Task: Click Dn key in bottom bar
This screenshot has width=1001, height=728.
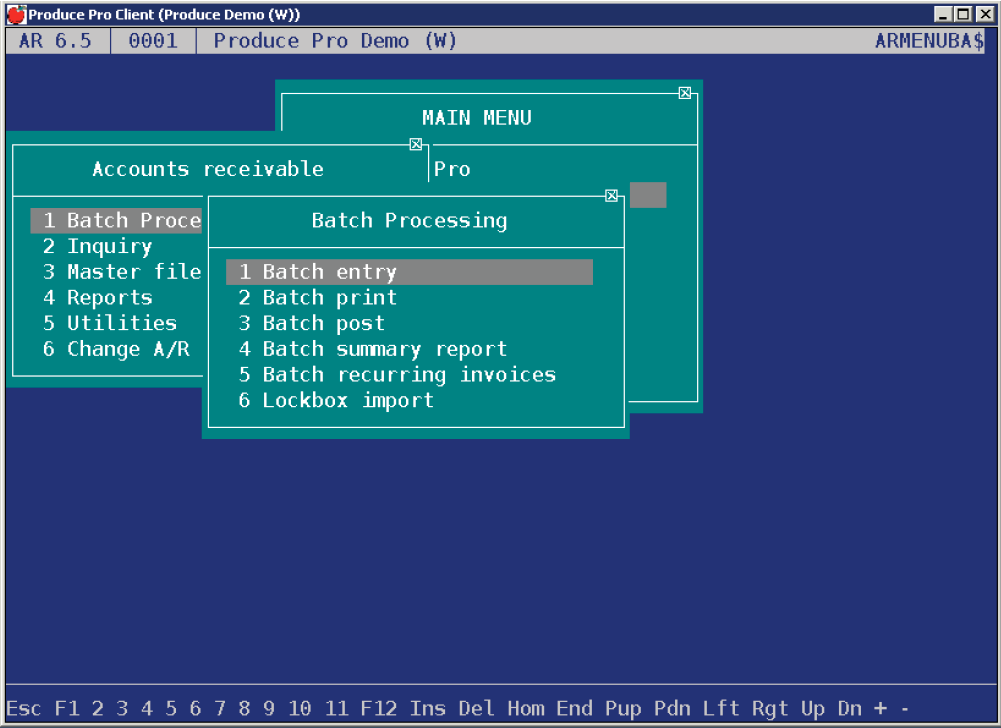Action: (x=850, y=708)
